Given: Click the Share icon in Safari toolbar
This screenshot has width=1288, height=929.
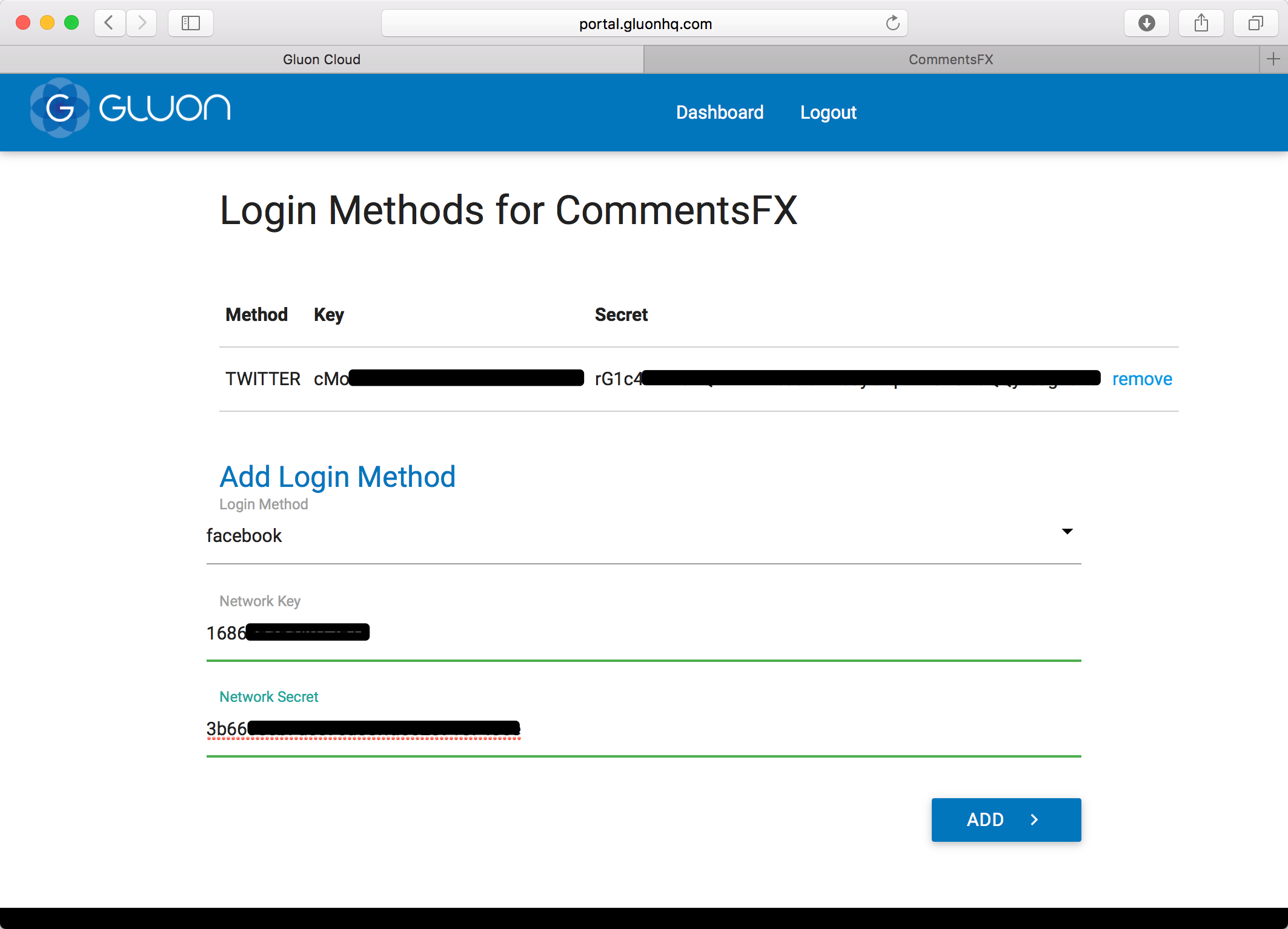Looking at the screenshot, I should (x=1201, y=23).
